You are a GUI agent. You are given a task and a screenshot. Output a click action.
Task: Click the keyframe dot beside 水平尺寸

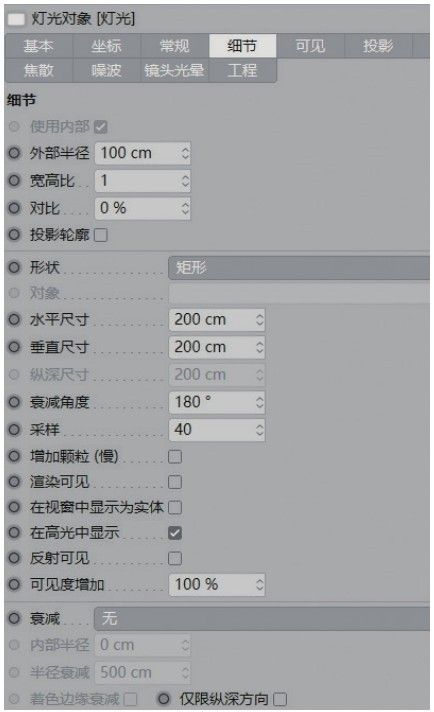point(14,320)
